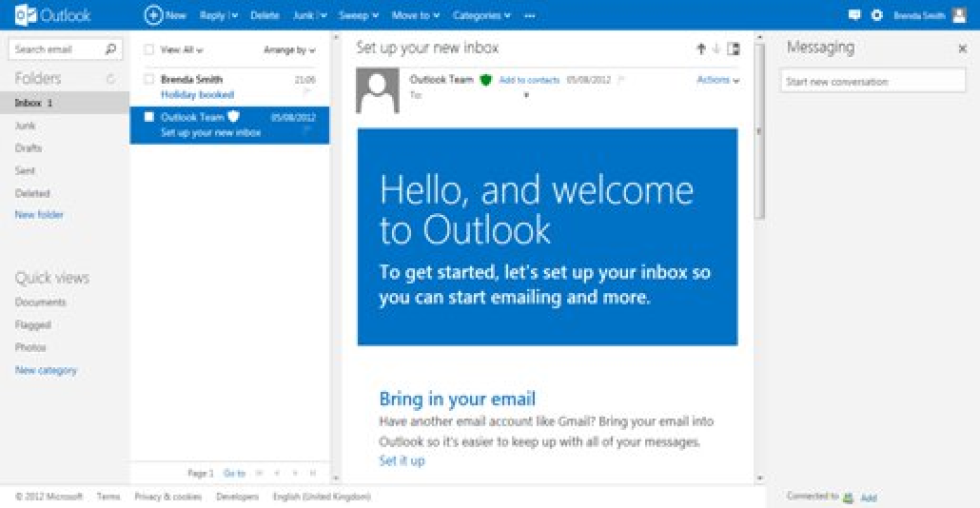The image size is (980, 508).
Task: Click the Go to page link
Action: tap(234, 473)
